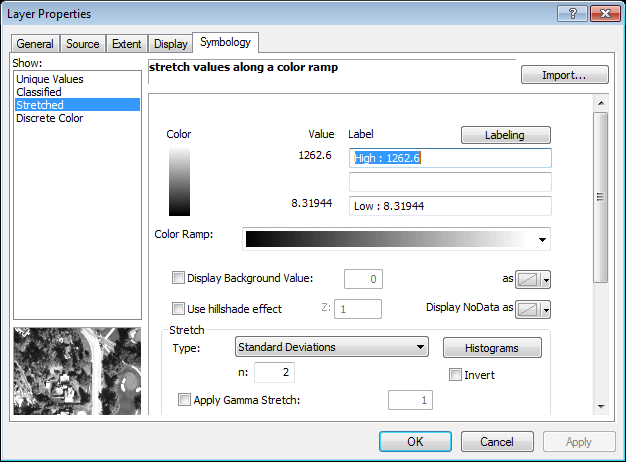Click the standard deviations n field

pyautogui.click(x=274, y=372)
